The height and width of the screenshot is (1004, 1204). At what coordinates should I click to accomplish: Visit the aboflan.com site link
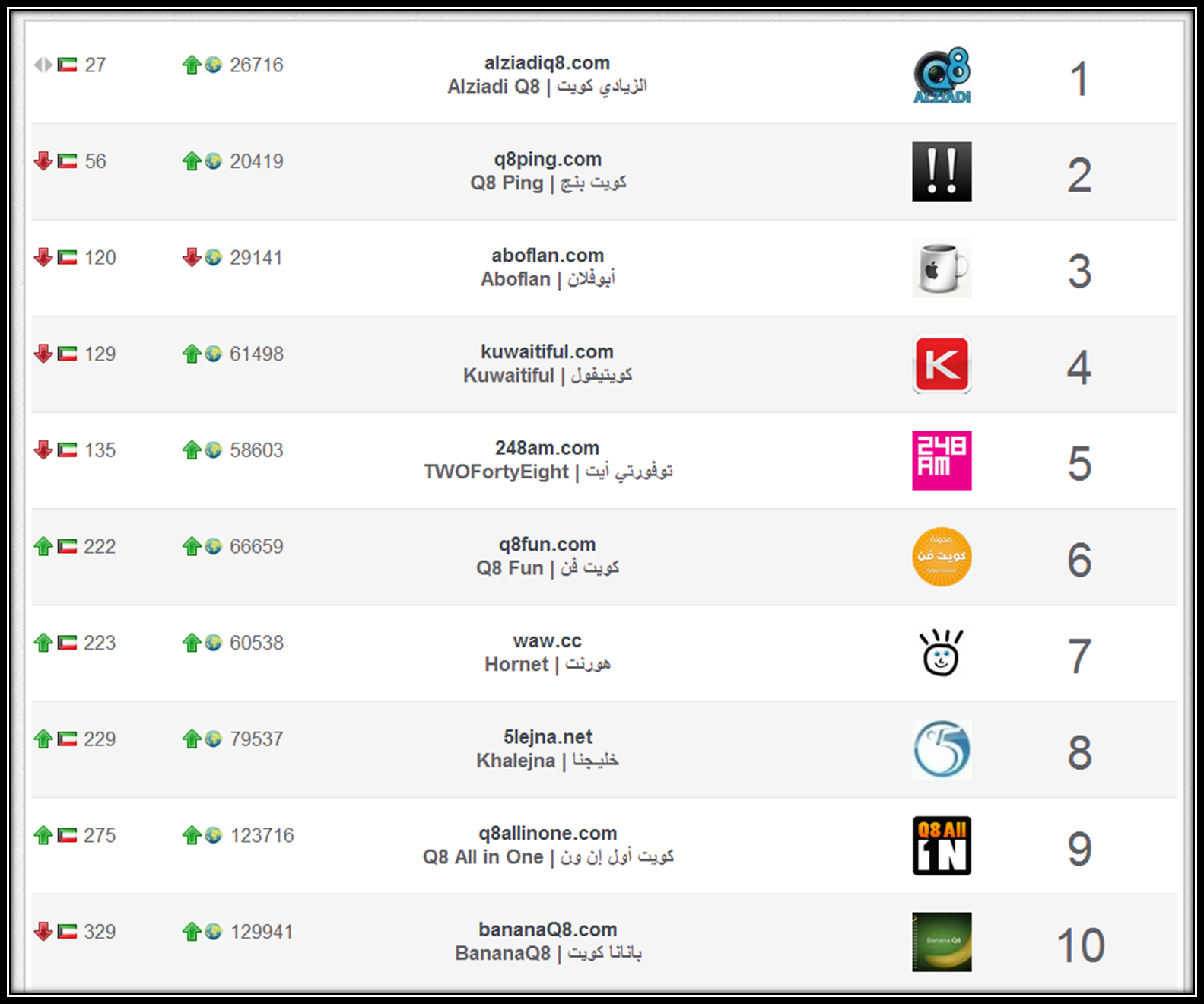[x=547, y=256]
